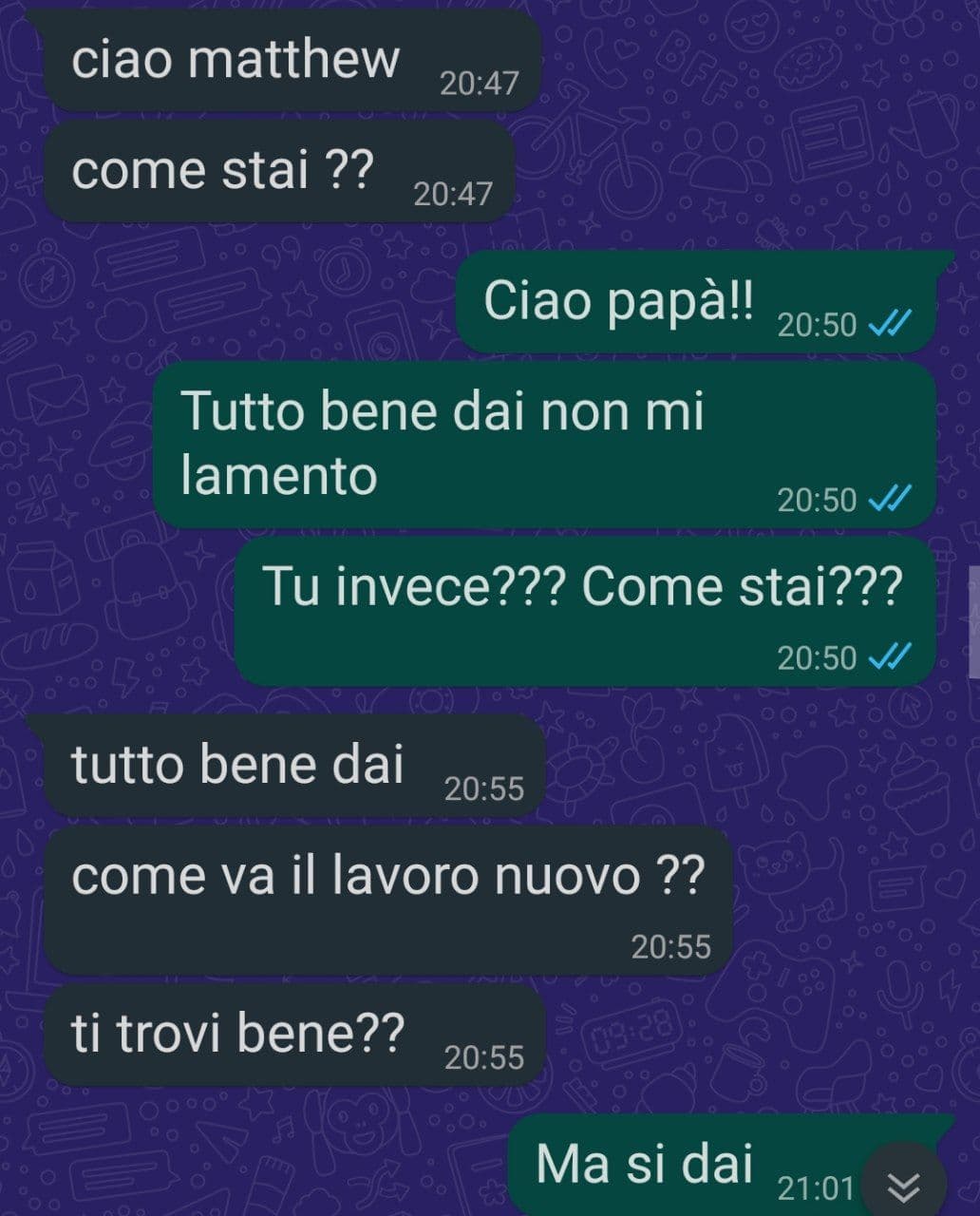This screenshot has width=980, height=1216.
Task: Tap the 20:47 timestamp on 'ciao matthew'
Action: click(x=480, y=84)
